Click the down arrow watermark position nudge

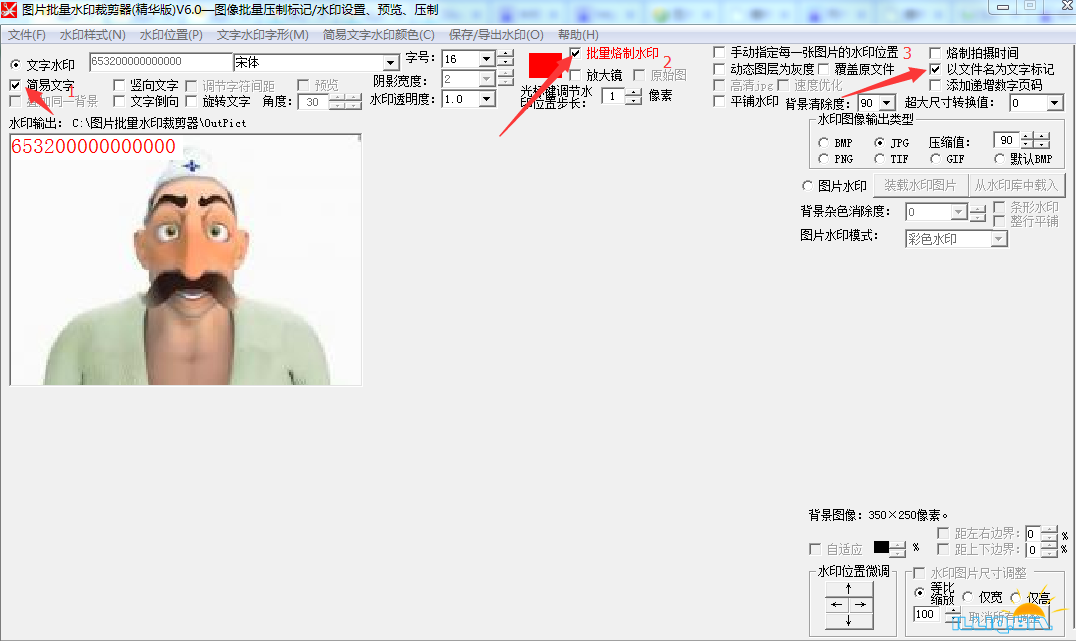(849, 620)
